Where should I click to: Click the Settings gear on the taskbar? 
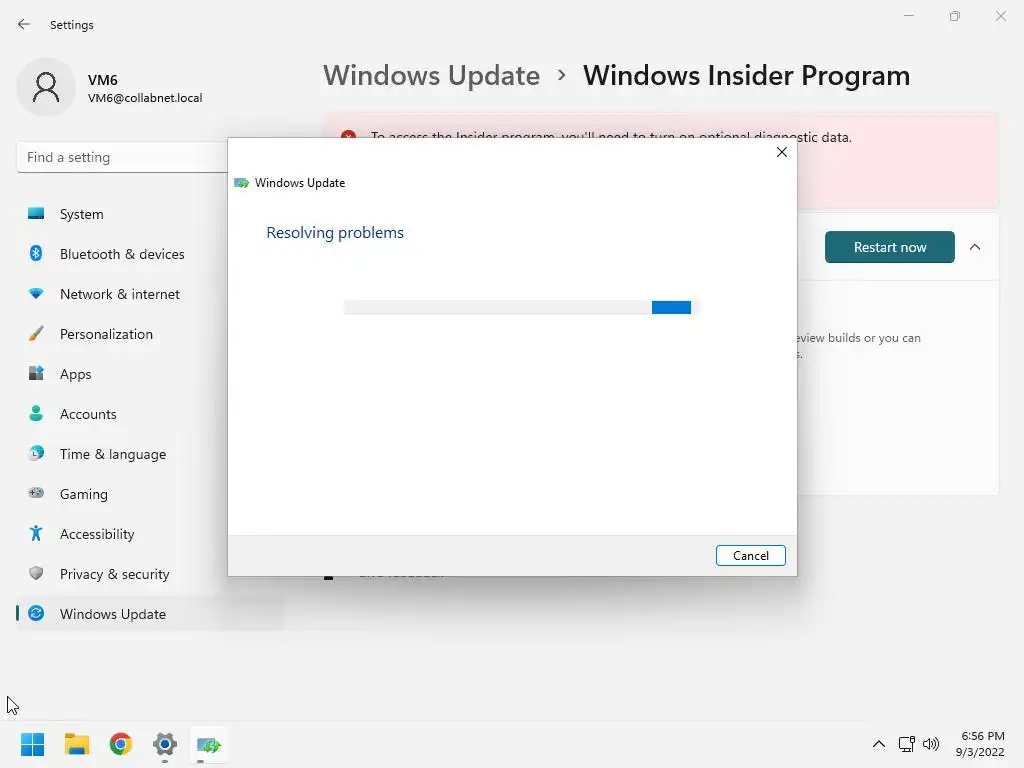[x=165, y=744]
